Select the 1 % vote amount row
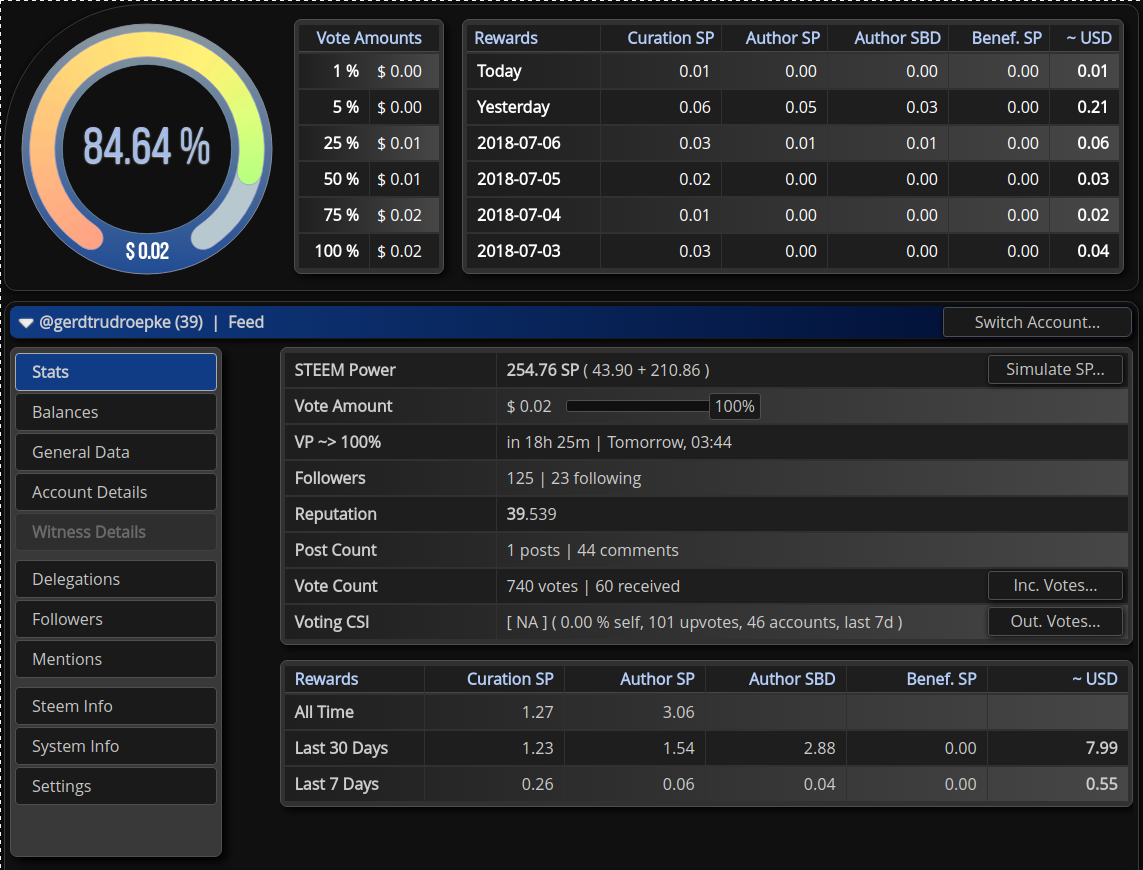 369,71
